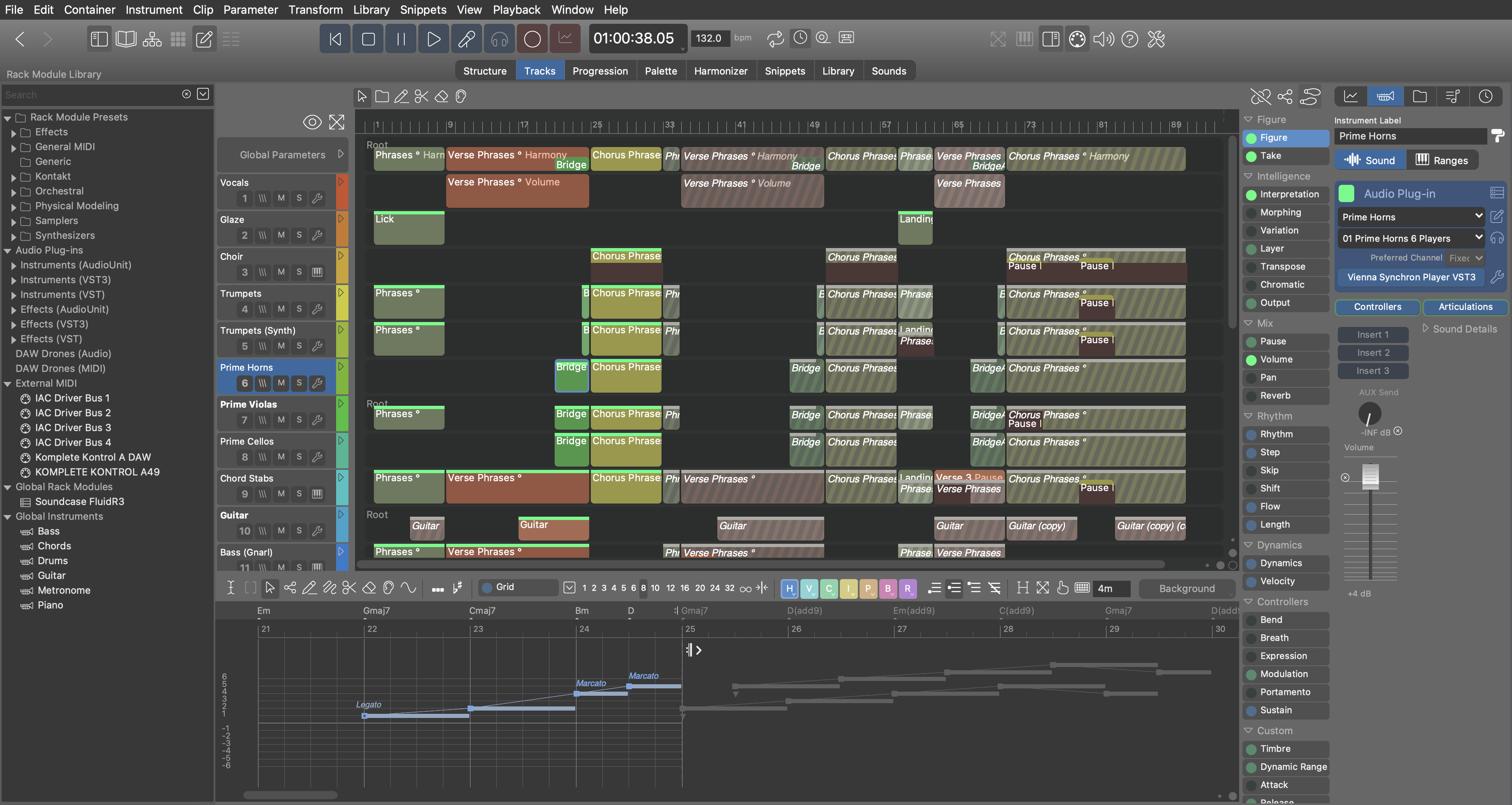Click the headphones icon in transport bar

499,39
